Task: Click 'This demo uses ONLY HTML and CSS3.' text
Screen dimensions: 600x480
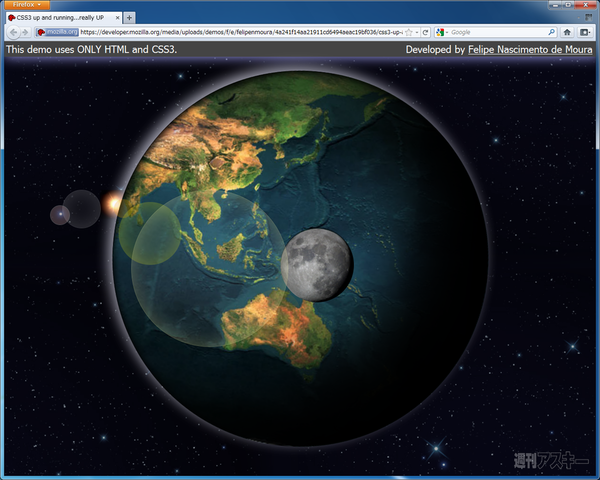Action: coord(91,49)
